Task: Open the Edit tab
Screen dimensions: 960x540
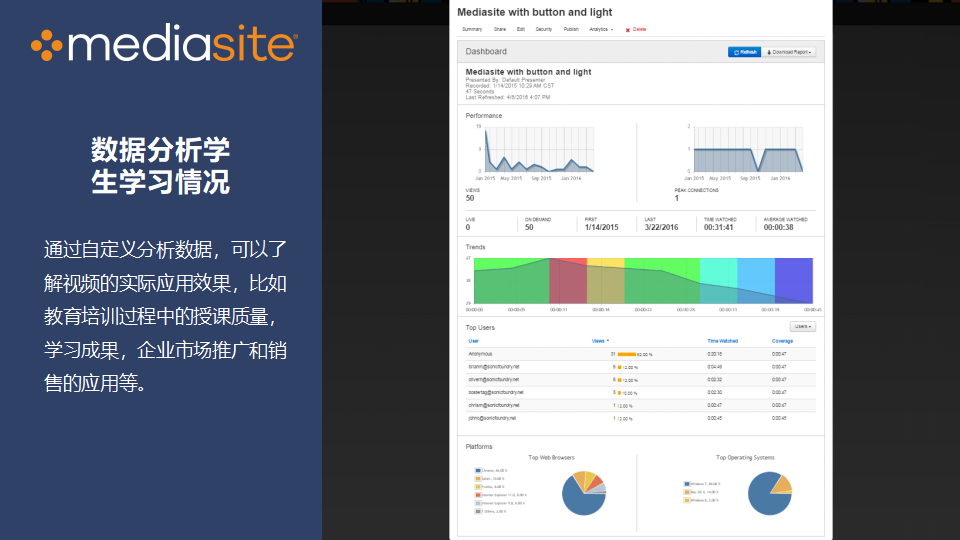Action: point(520,29)
